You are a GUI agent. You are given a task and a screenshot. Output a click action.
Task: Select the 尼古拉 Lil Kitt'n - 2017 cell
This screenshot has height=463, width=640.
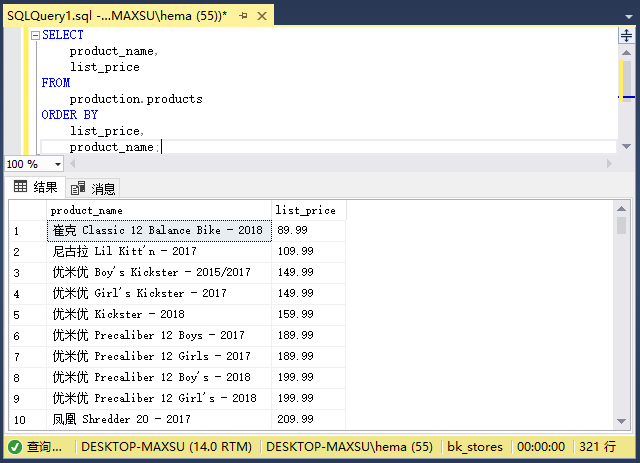click(159, 252)
